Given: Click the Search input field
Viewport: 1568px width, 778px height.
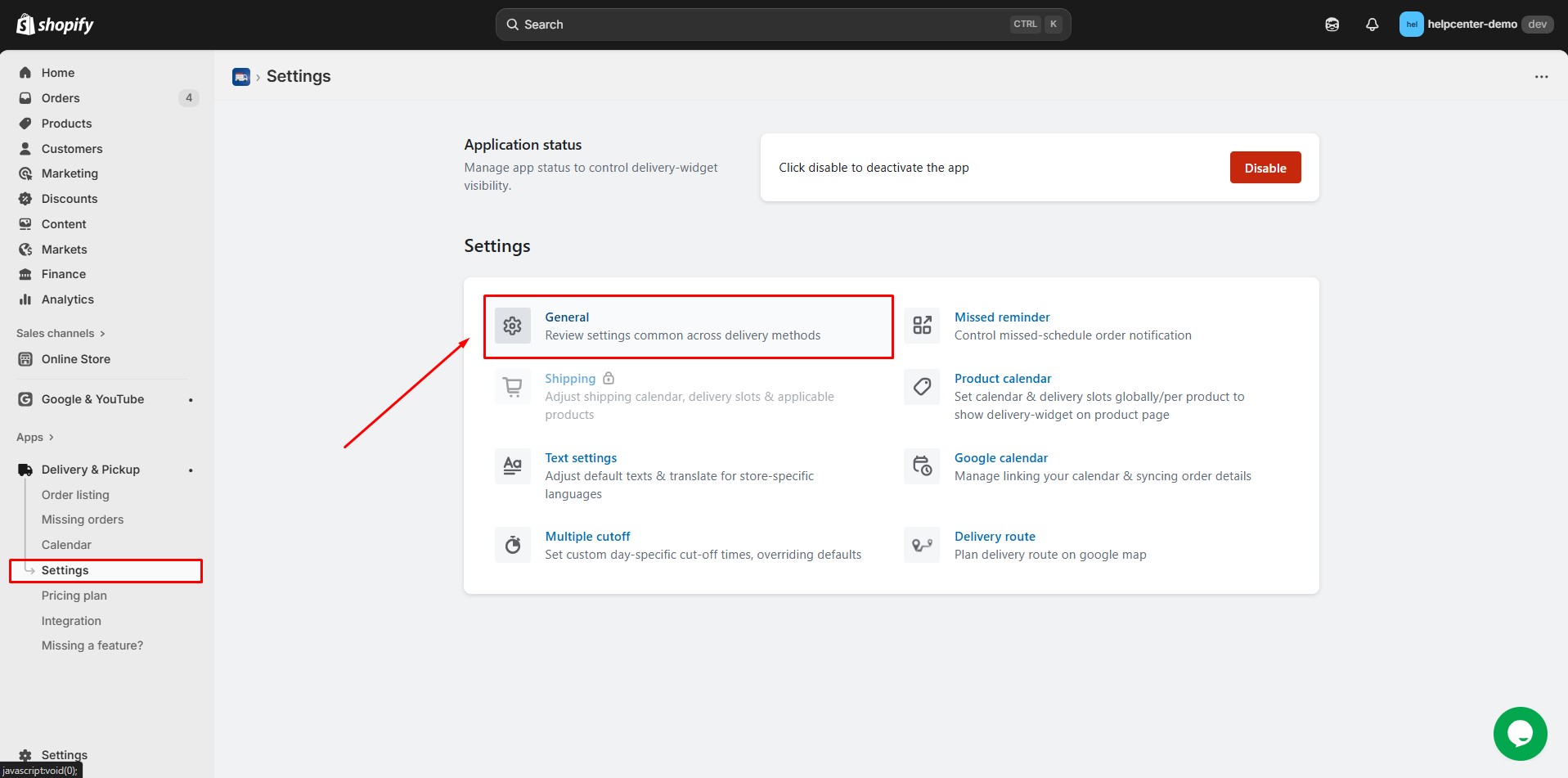Looking at the screenshot, I should point(761,25).
